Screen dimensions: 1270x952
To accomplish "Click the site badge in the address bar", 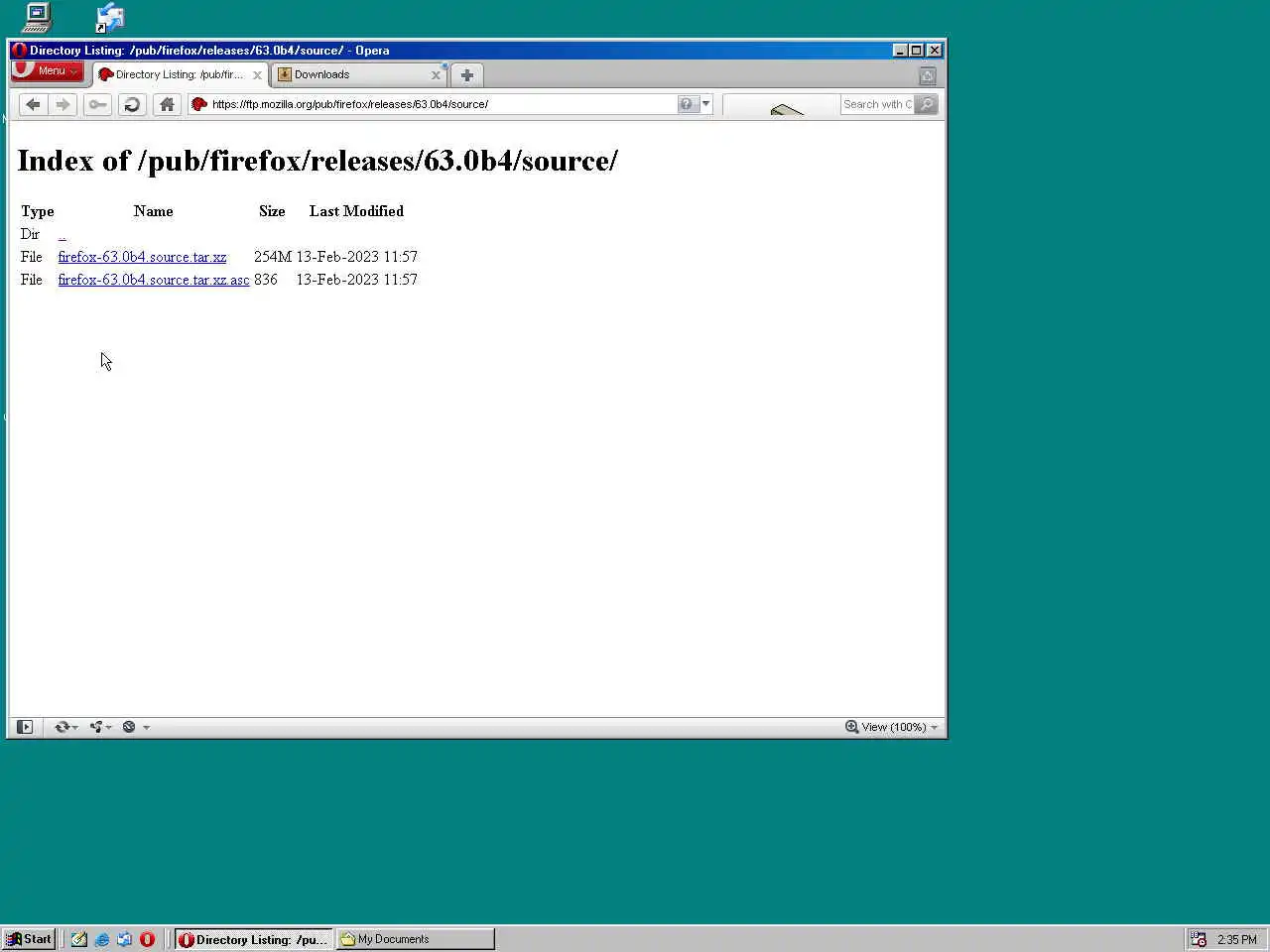I will (198, 104).
